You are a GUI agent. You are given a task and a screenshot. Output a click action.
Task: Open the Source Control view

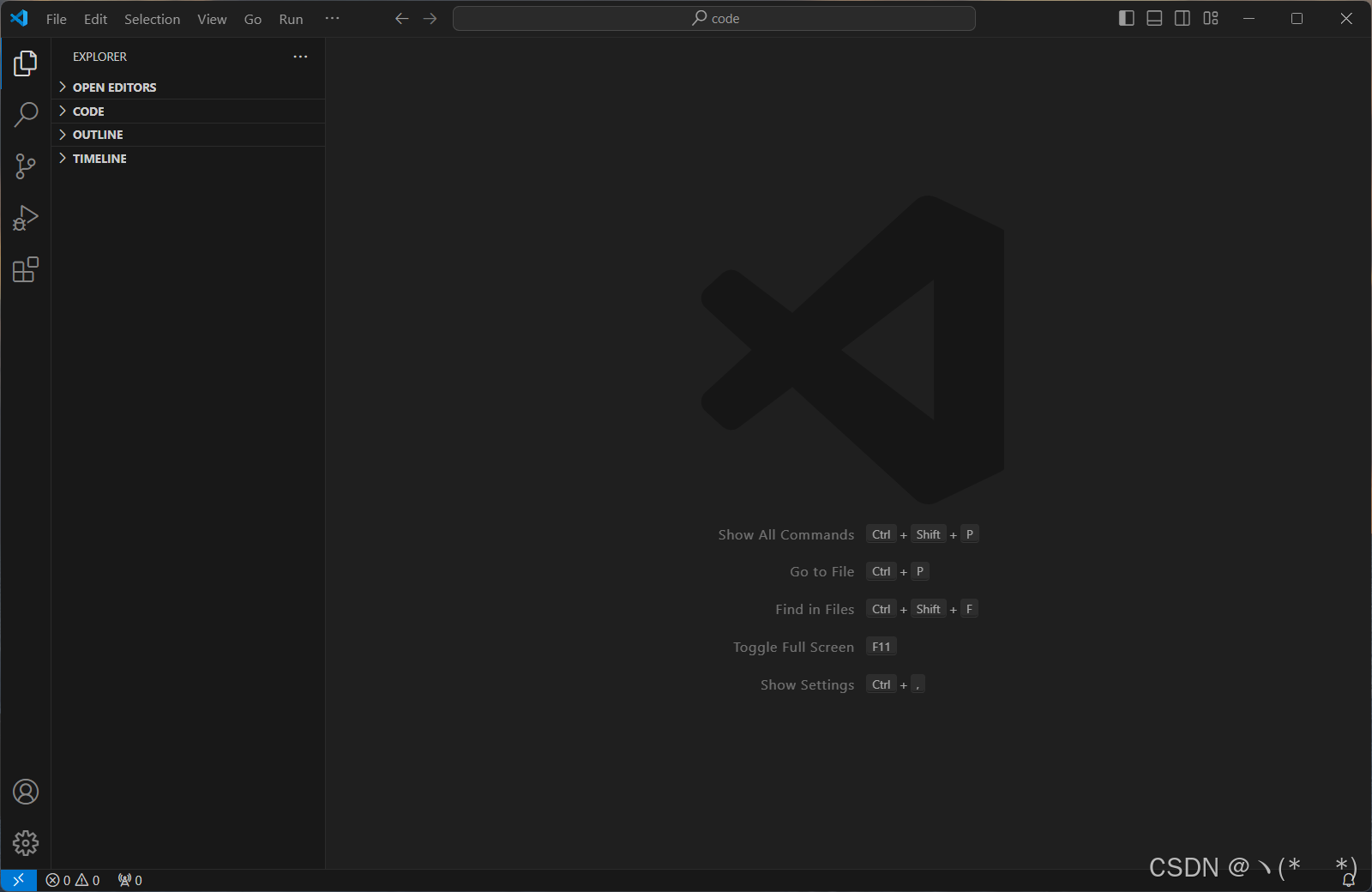(26, 166)
